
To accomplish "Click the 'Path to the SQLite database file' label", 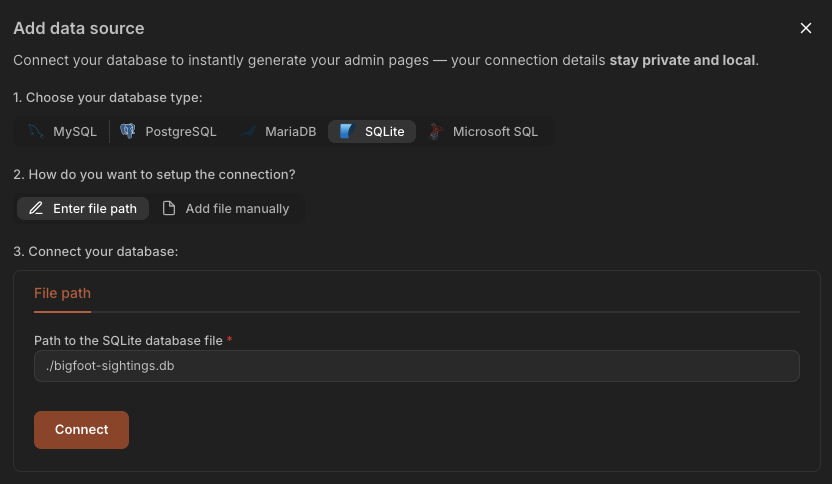I will (128, 341).
